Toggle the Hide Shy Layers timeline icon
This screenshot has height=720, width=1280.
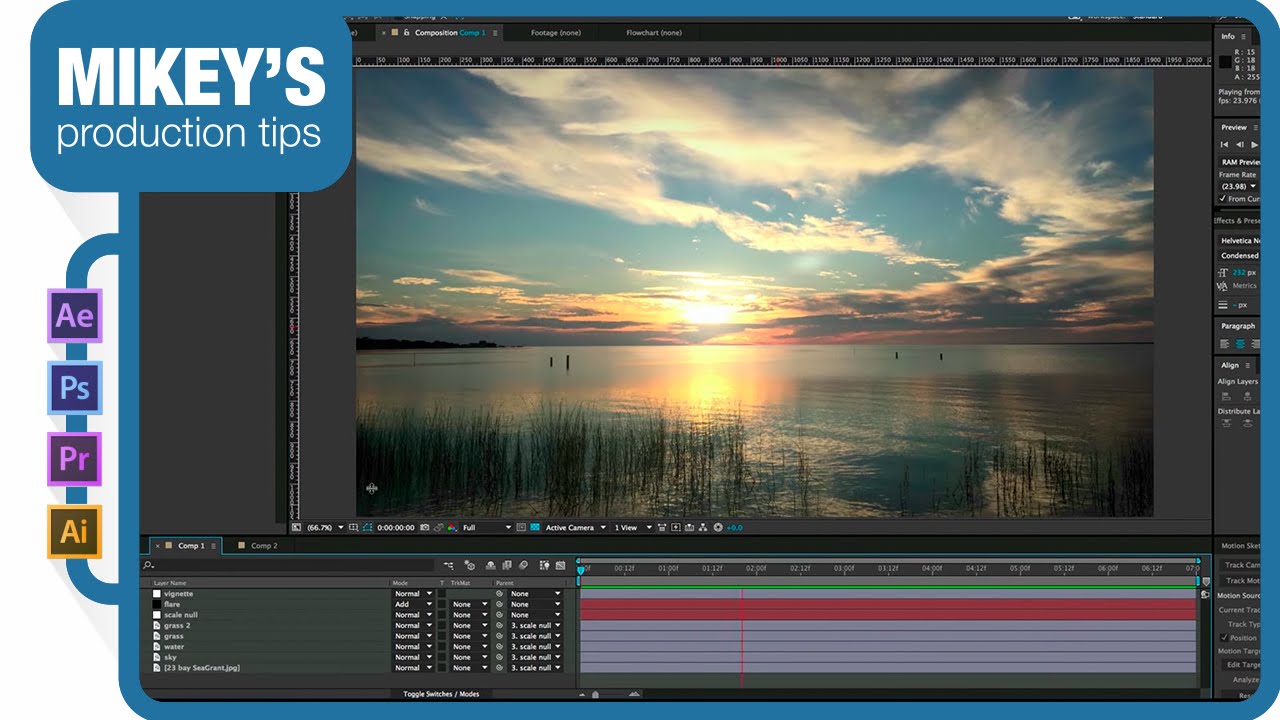(490, 565)
